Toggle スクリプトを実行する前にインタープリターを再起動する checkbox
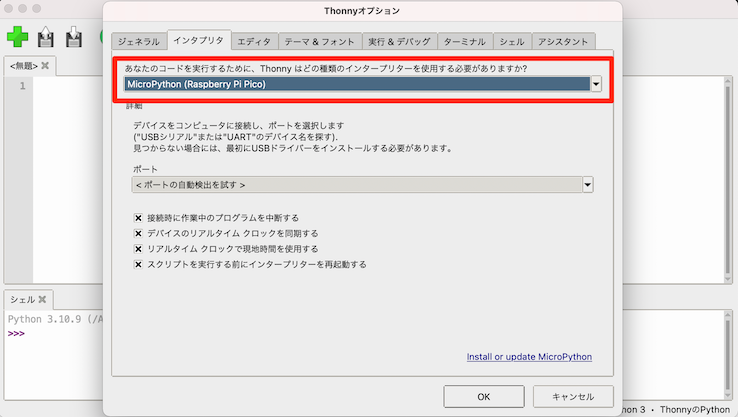This screenshot has width=738, height=417. click(x=138, y=265)
